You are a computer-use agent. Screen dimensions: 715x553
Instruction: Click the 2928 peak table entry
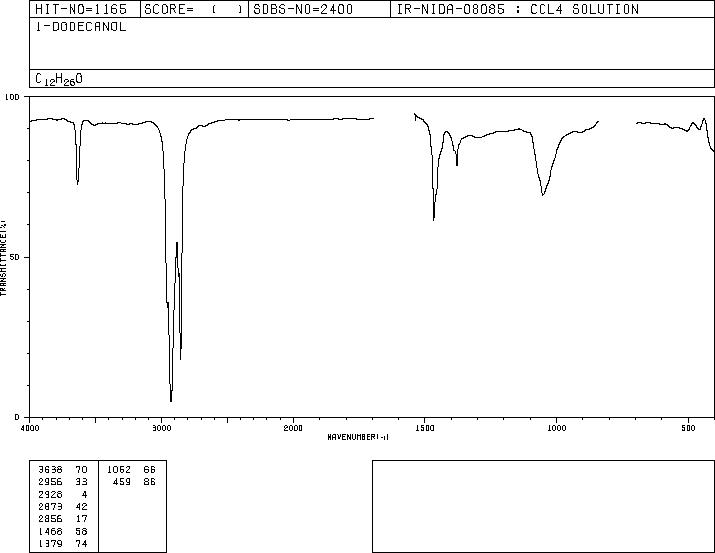[63, 495]
